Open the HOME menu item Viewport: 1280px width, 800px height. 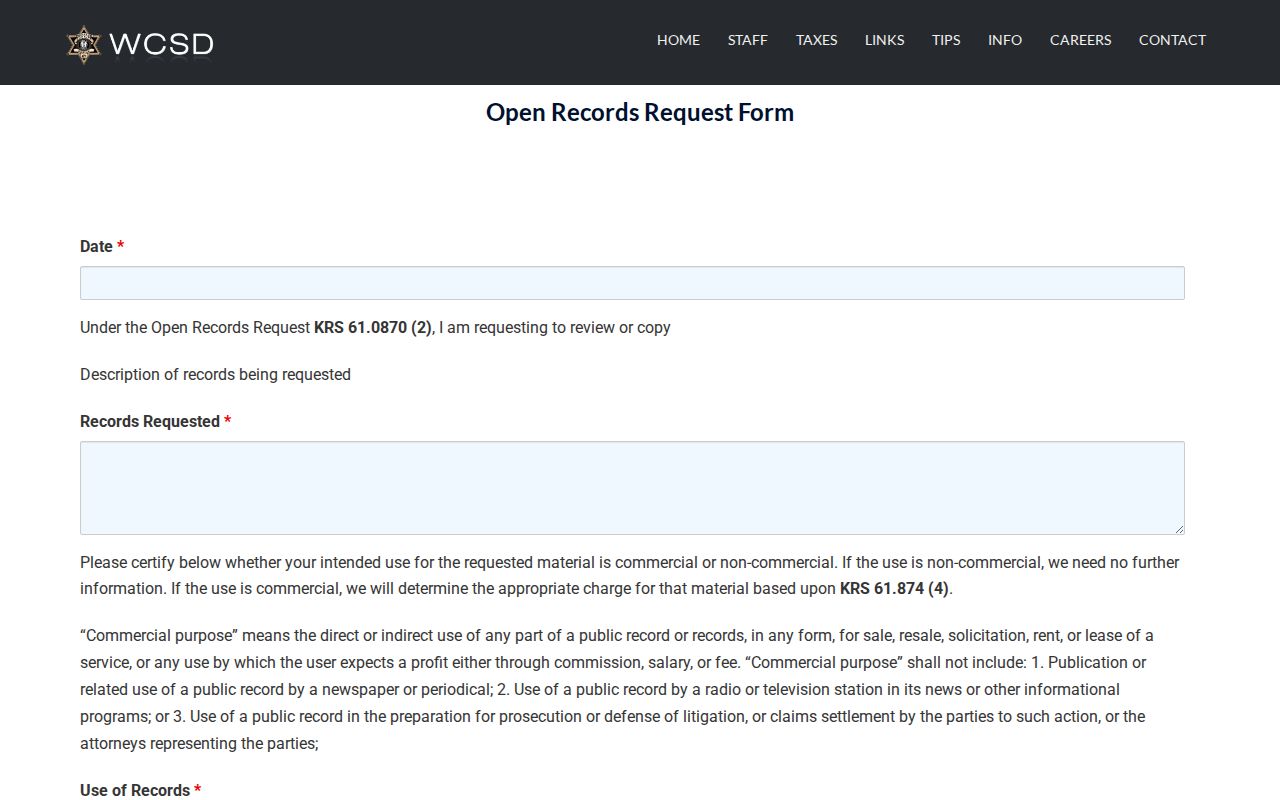click(x=678, y=40)
